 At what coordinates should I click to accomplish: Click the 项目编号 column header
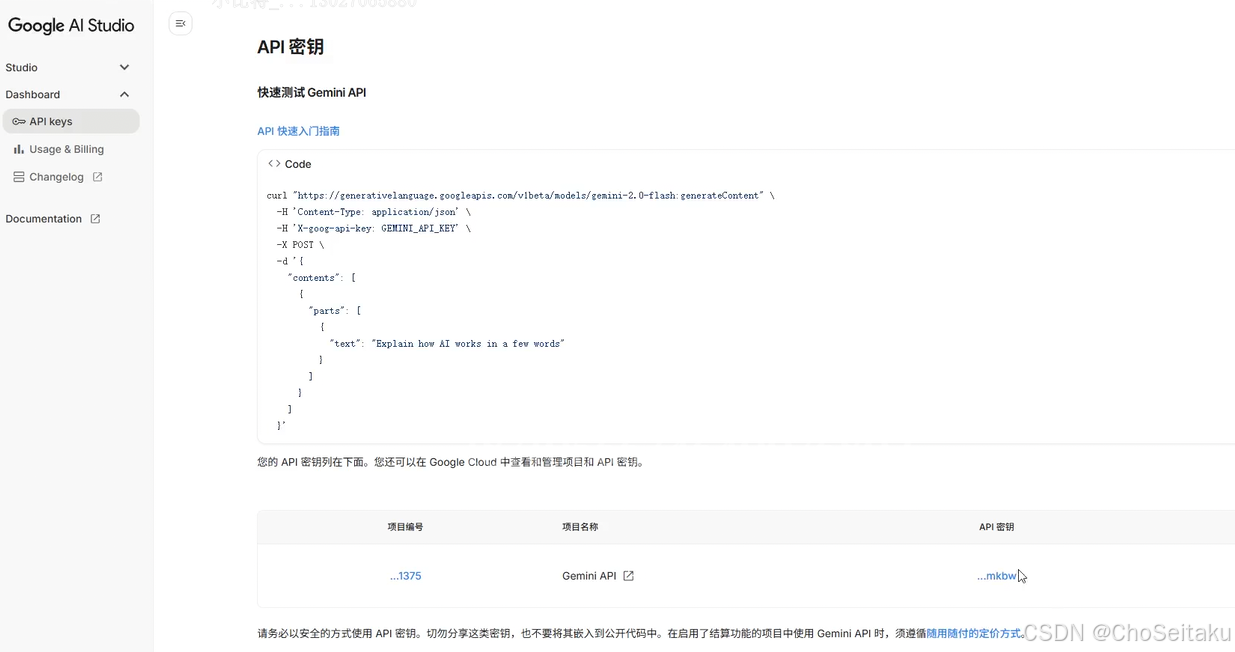[405, 527]
